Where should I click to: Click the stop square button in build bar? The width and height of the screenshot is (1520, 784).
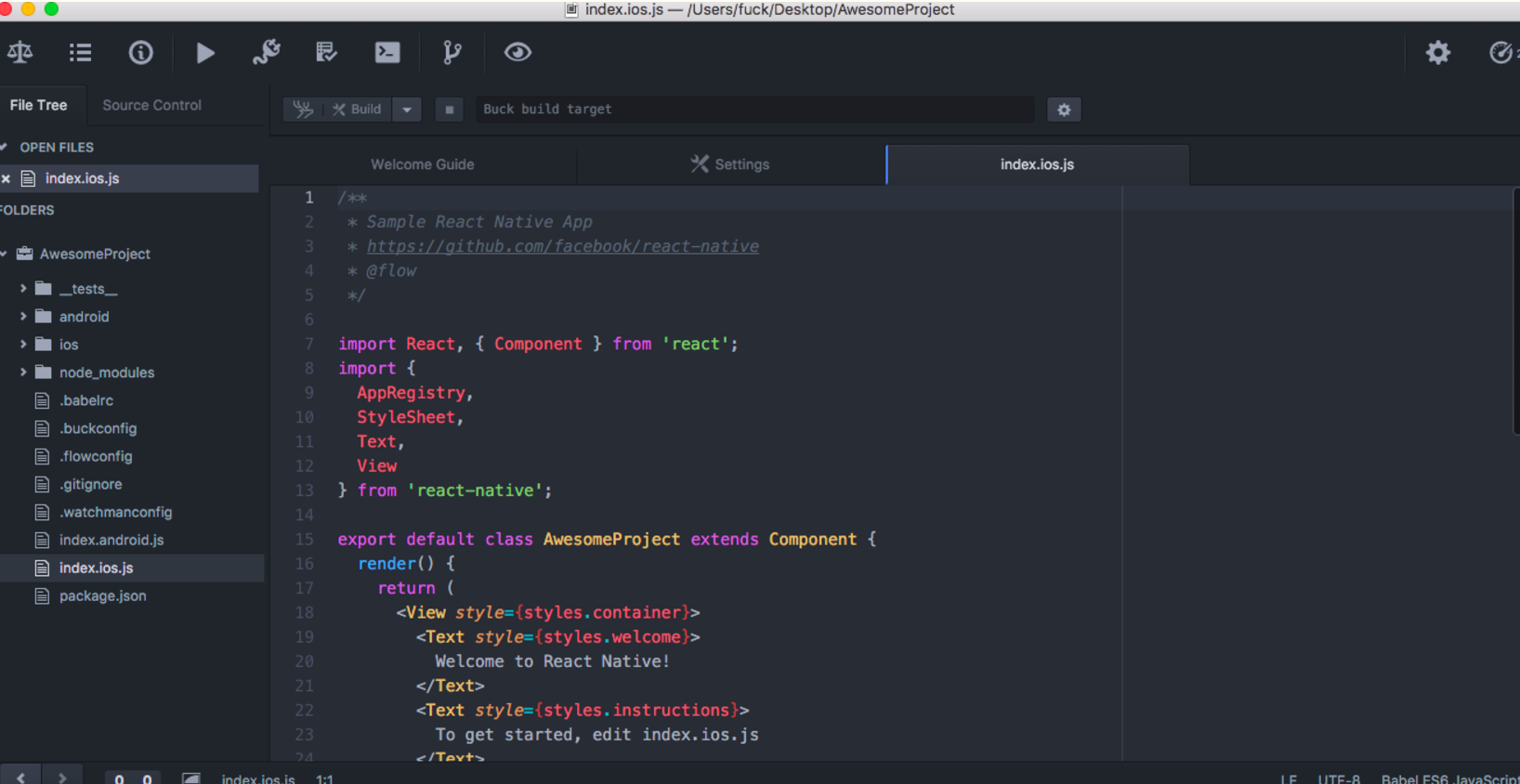tap(450, 110)
